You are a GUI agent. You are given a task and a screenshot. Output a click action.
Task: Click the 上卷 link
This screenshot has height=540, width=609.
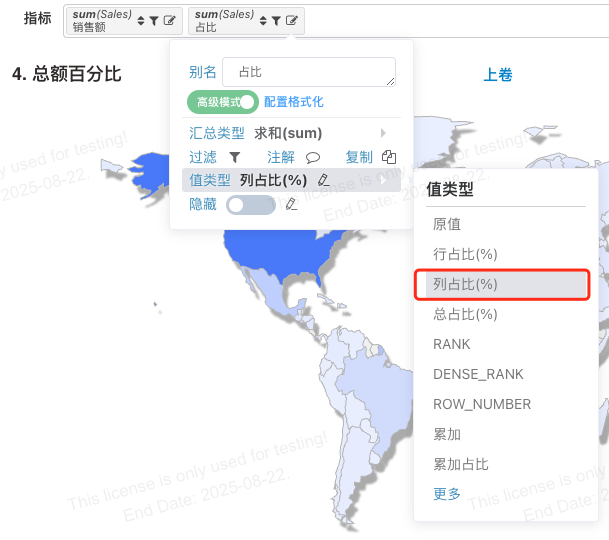tap(498, 75)
